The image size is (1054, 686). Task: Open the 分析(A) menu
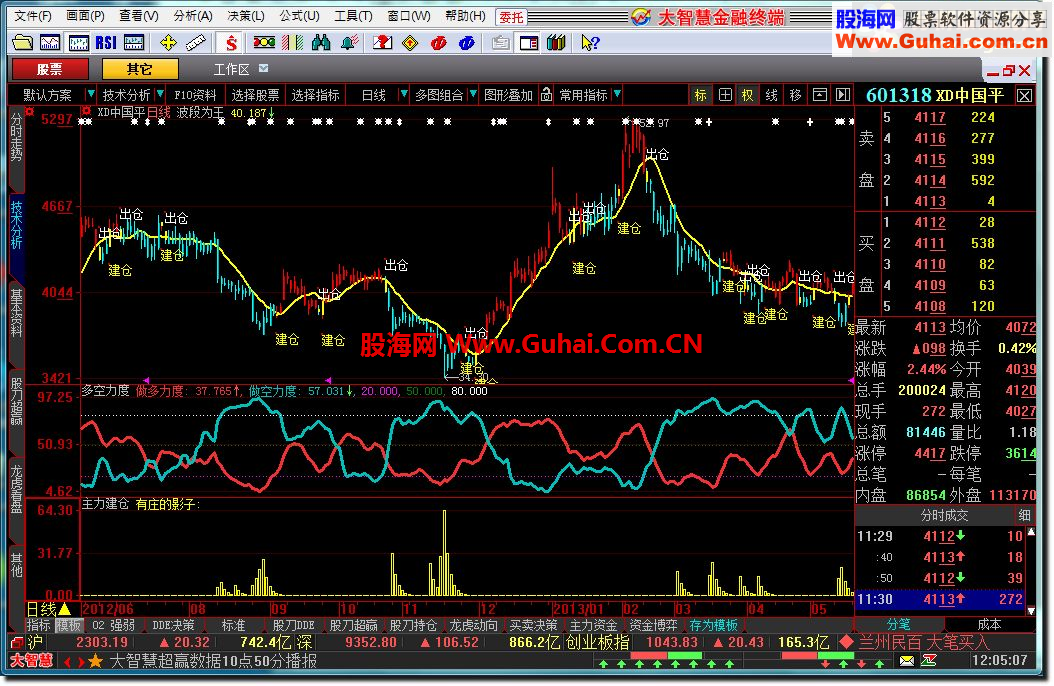coord(192,15)
